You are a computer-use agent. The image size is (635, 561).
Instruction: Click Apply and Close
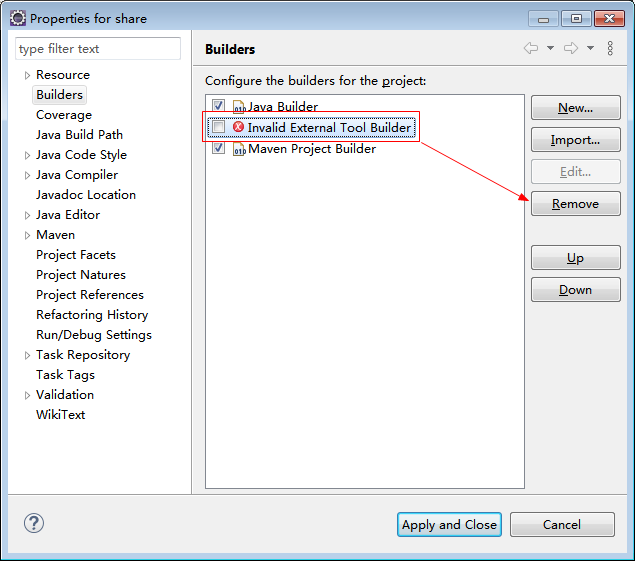click(449, 525)
